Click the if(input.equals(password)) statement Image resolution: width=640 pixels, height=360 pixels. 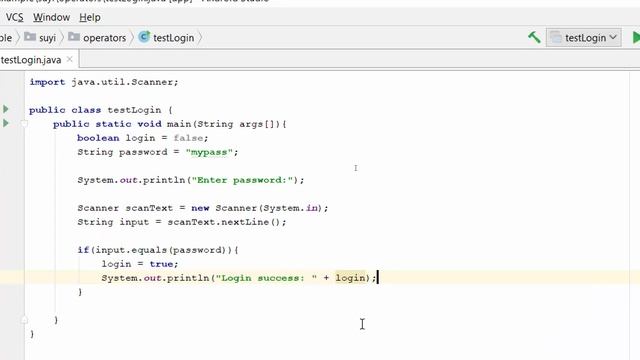158,250
